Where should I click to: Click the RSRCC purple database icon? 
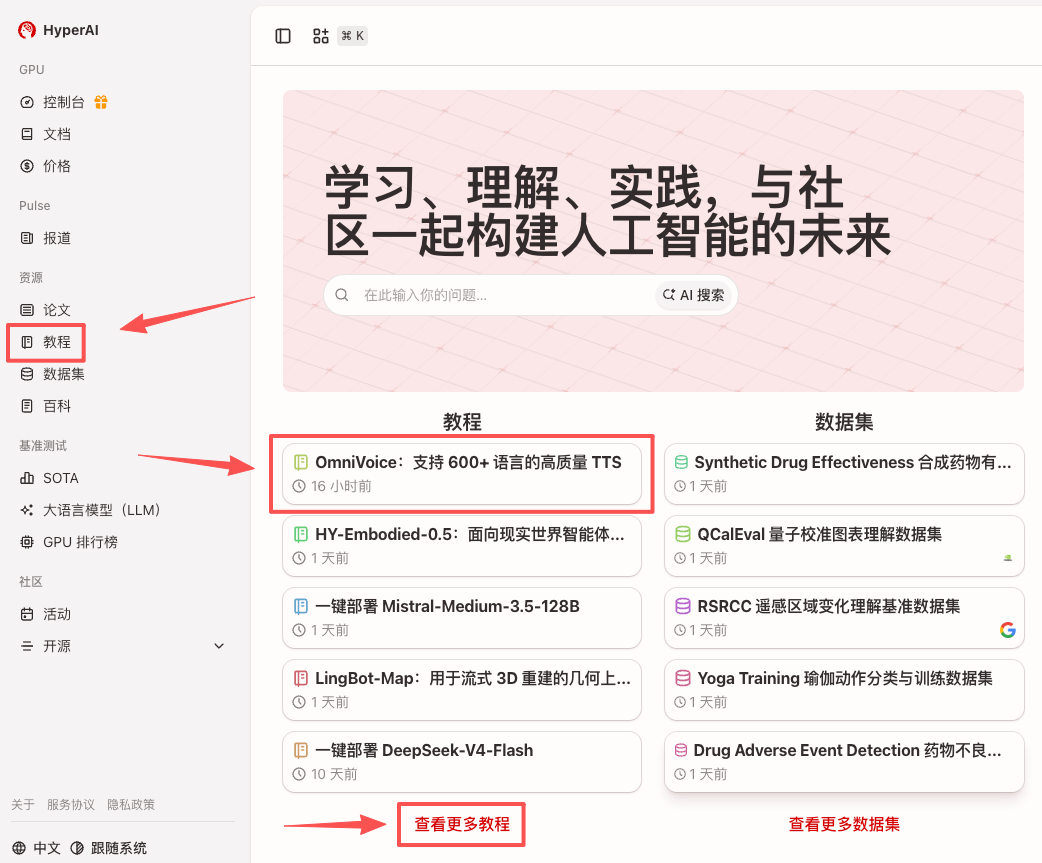coord(682,606)
